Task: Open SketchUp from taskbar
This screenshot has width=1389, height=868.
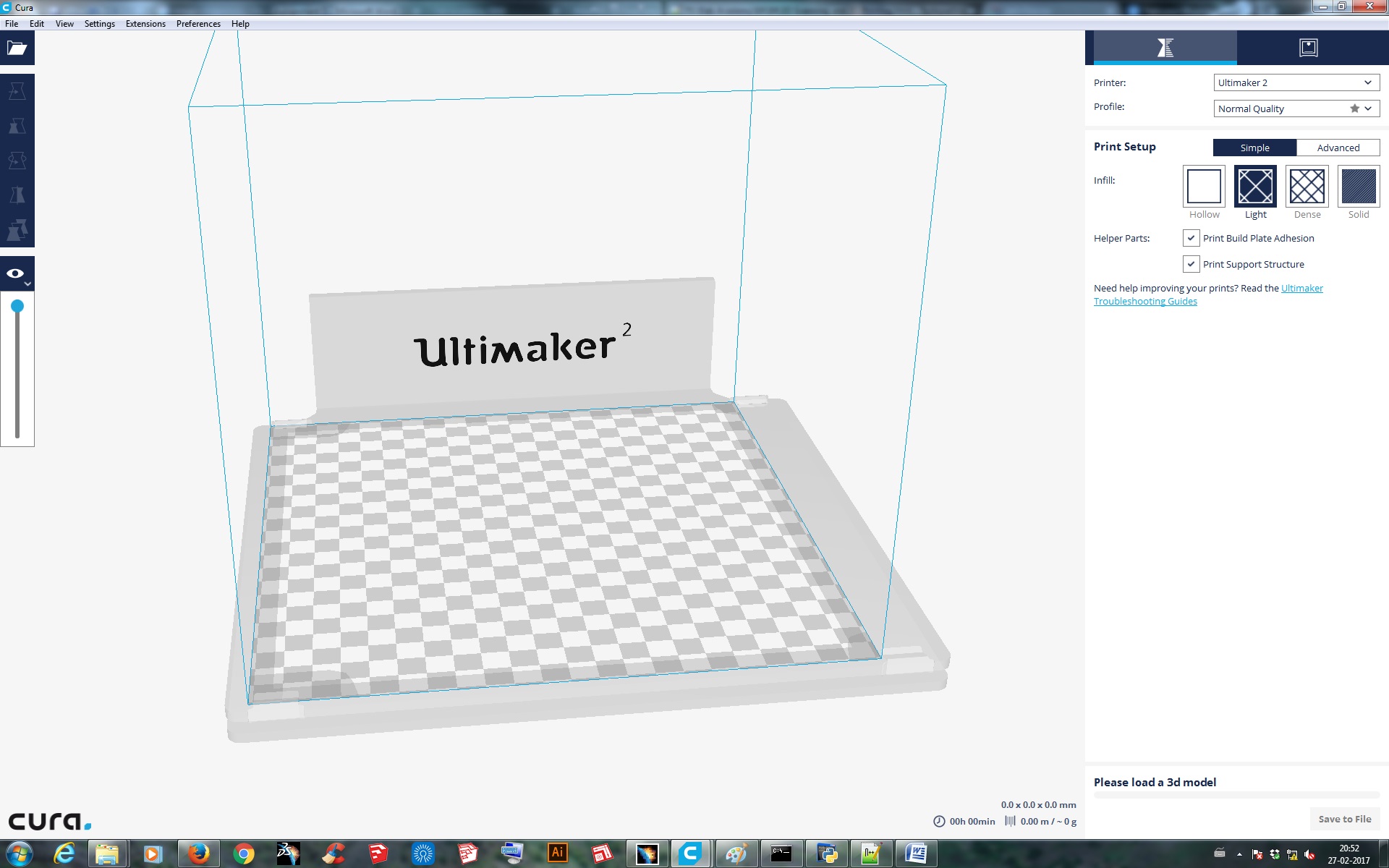Action: pyautogui.click(x=378, y=854)
